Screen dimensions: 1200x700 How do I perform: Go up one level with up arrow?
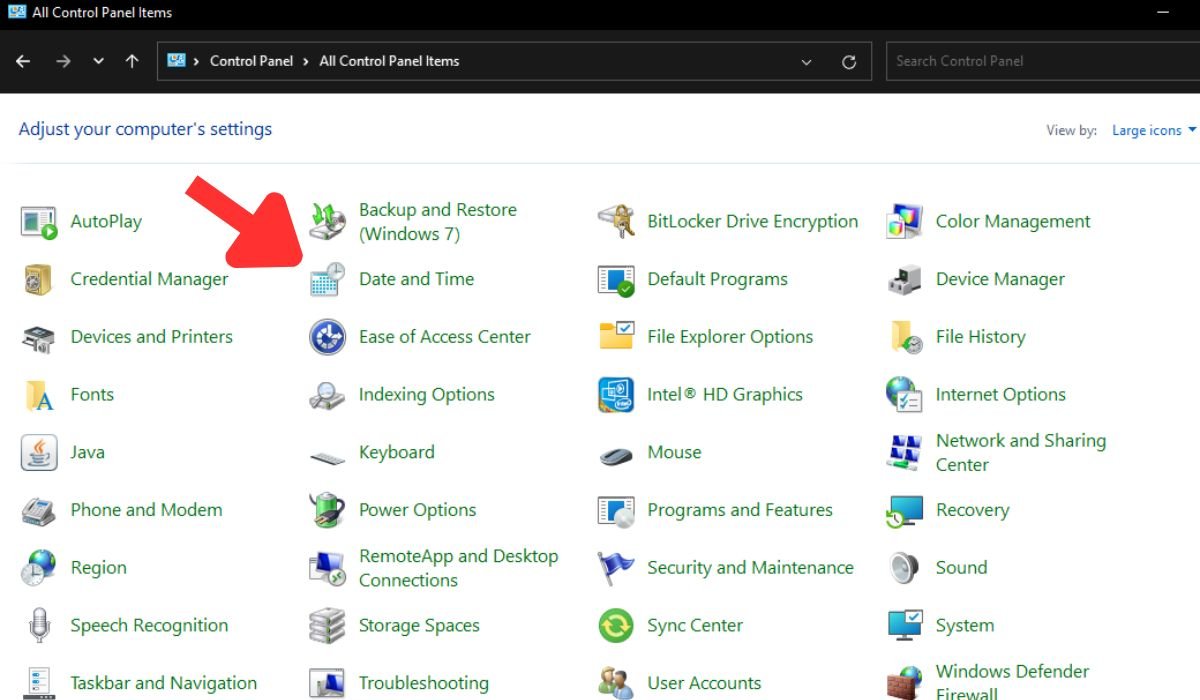pyautogui.click(x=132, y=62)
